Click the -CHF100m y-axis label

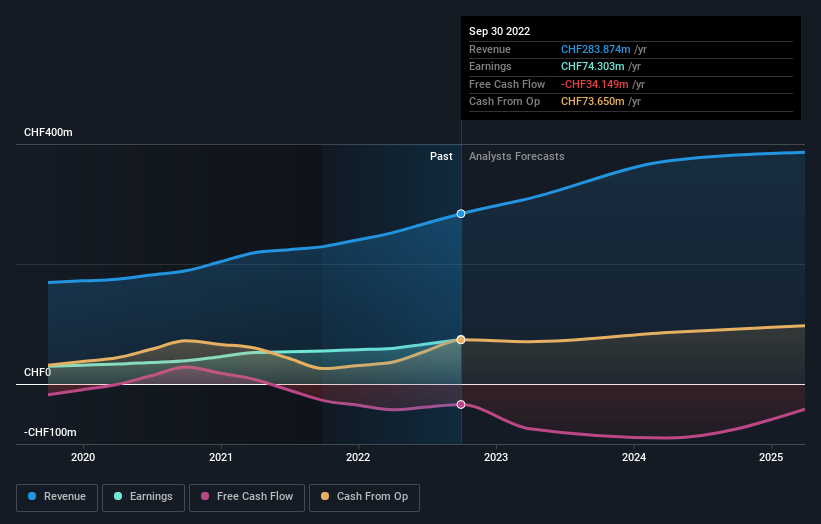click(50, 432)
